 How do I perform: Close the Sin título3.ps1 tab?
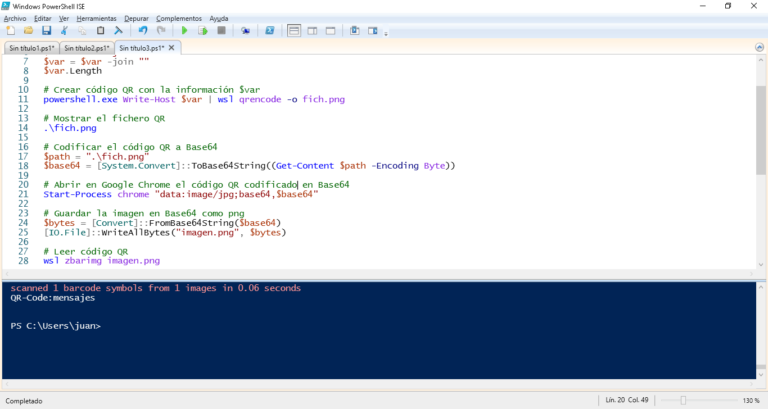tap(171, 48)
